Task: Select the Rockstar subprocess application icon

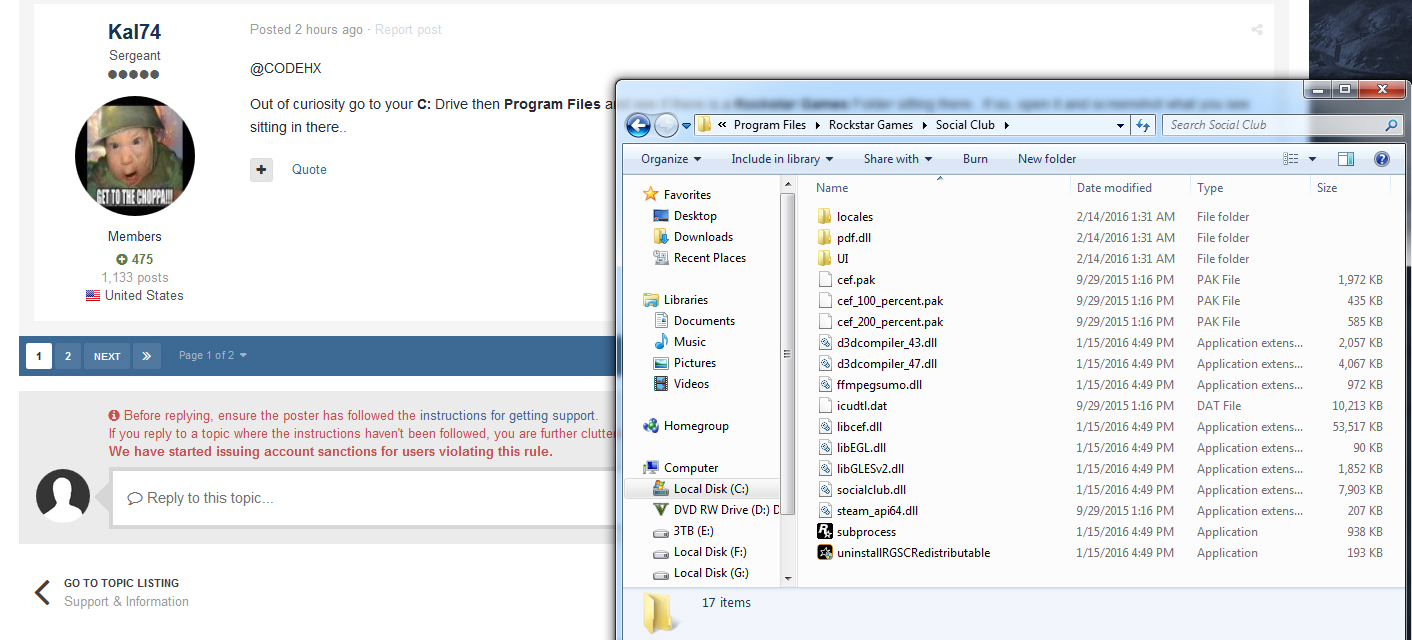Action: 824,532
